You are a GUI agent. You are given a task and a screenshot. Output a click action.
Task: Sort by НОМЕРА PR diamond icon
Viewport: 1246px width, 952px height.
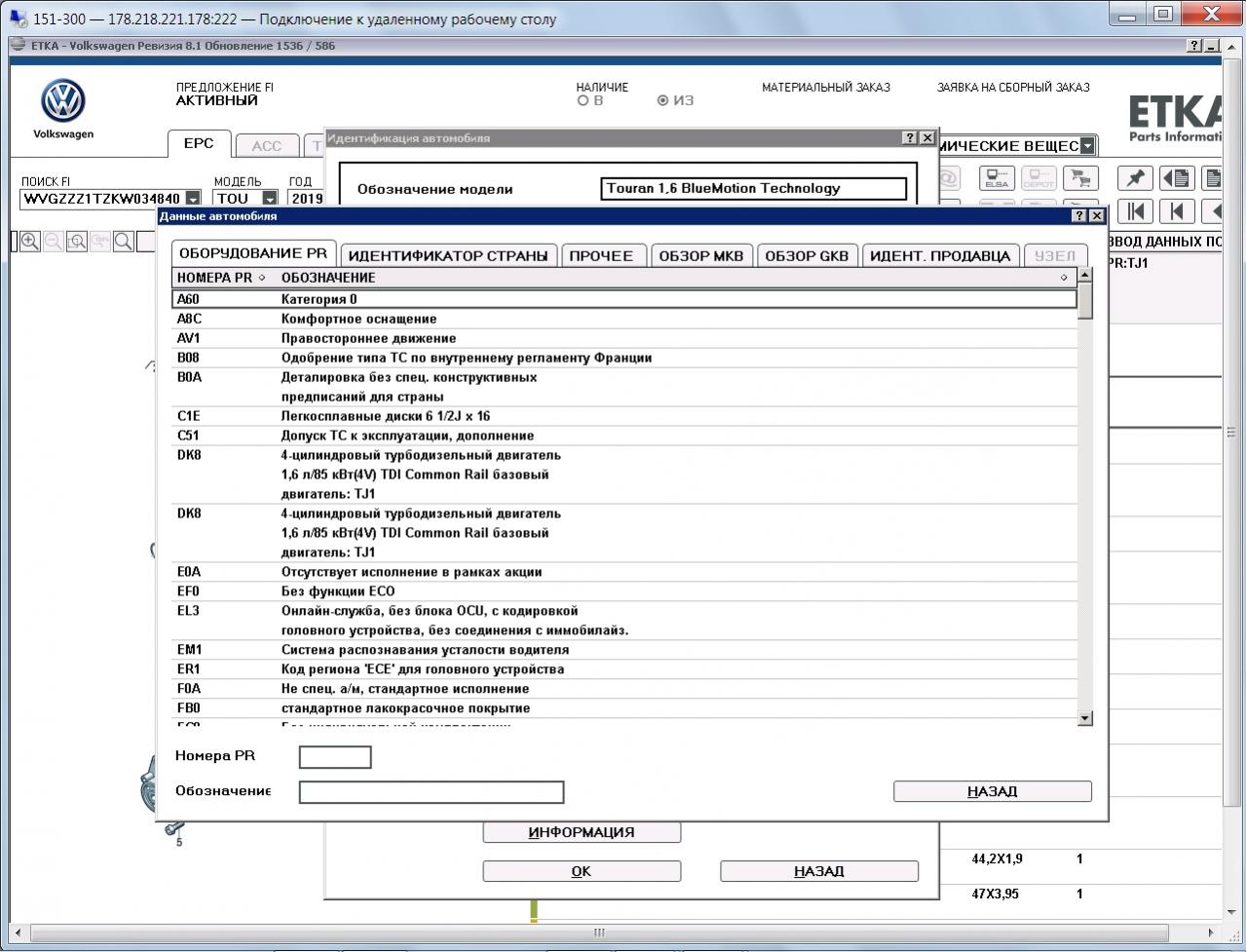[x=261, y=278]
